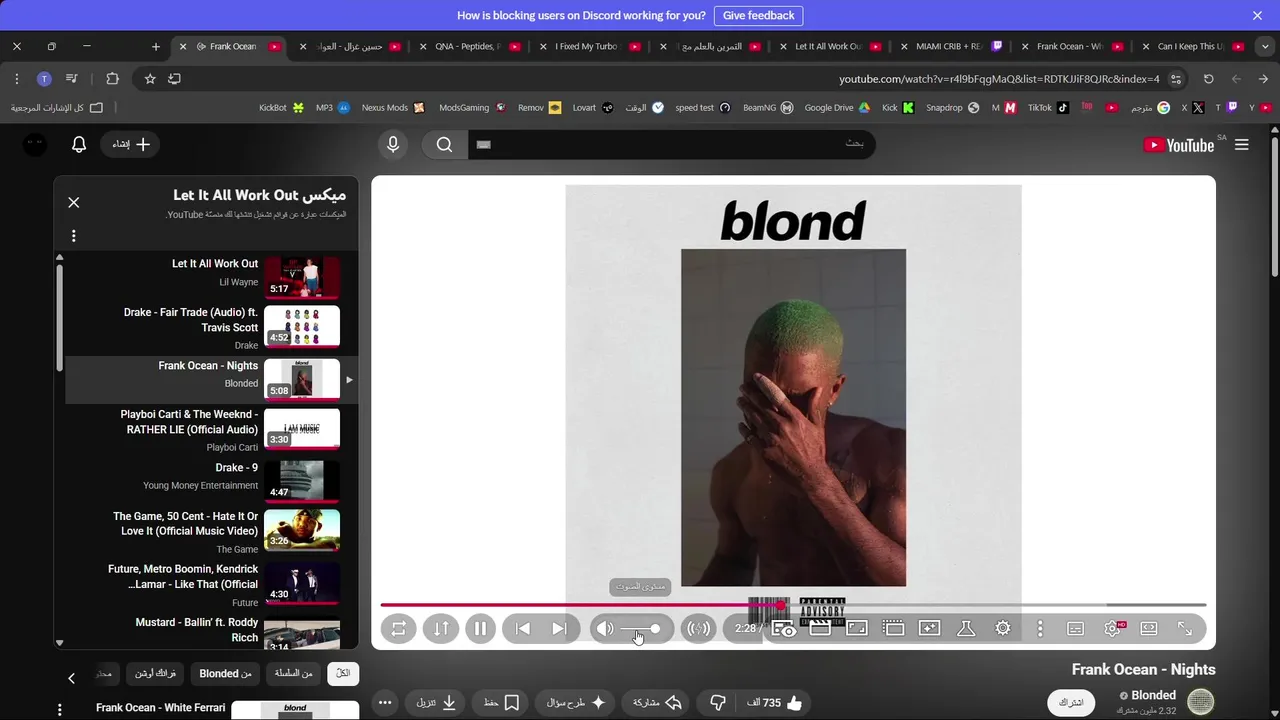This screenshot has width=1280, height=720.
Task: Download video with تنزيل button
Action: pos(437,703)
